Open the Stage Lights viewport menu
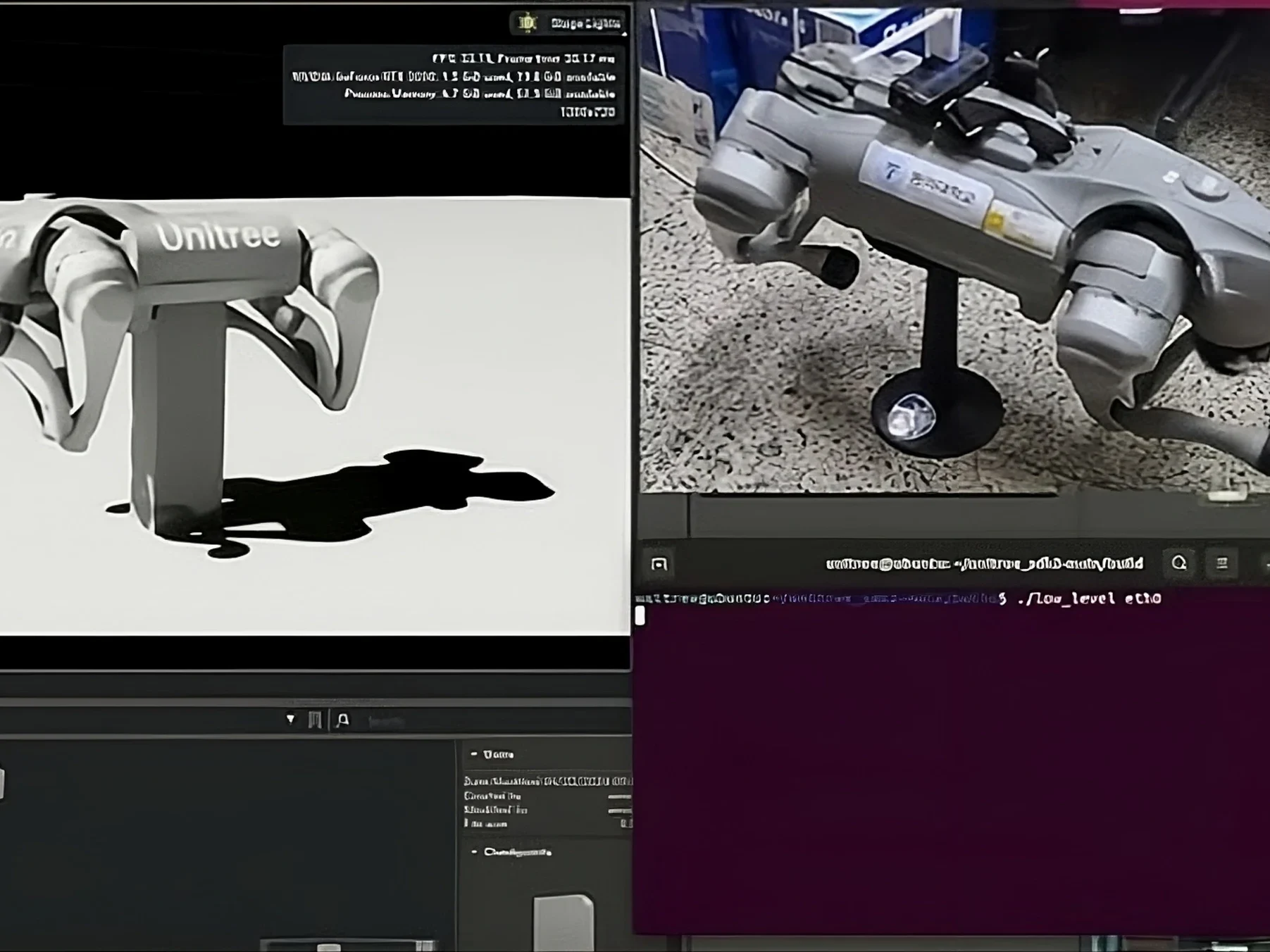Screen dimensions: 1270x952 coord(585,23)
